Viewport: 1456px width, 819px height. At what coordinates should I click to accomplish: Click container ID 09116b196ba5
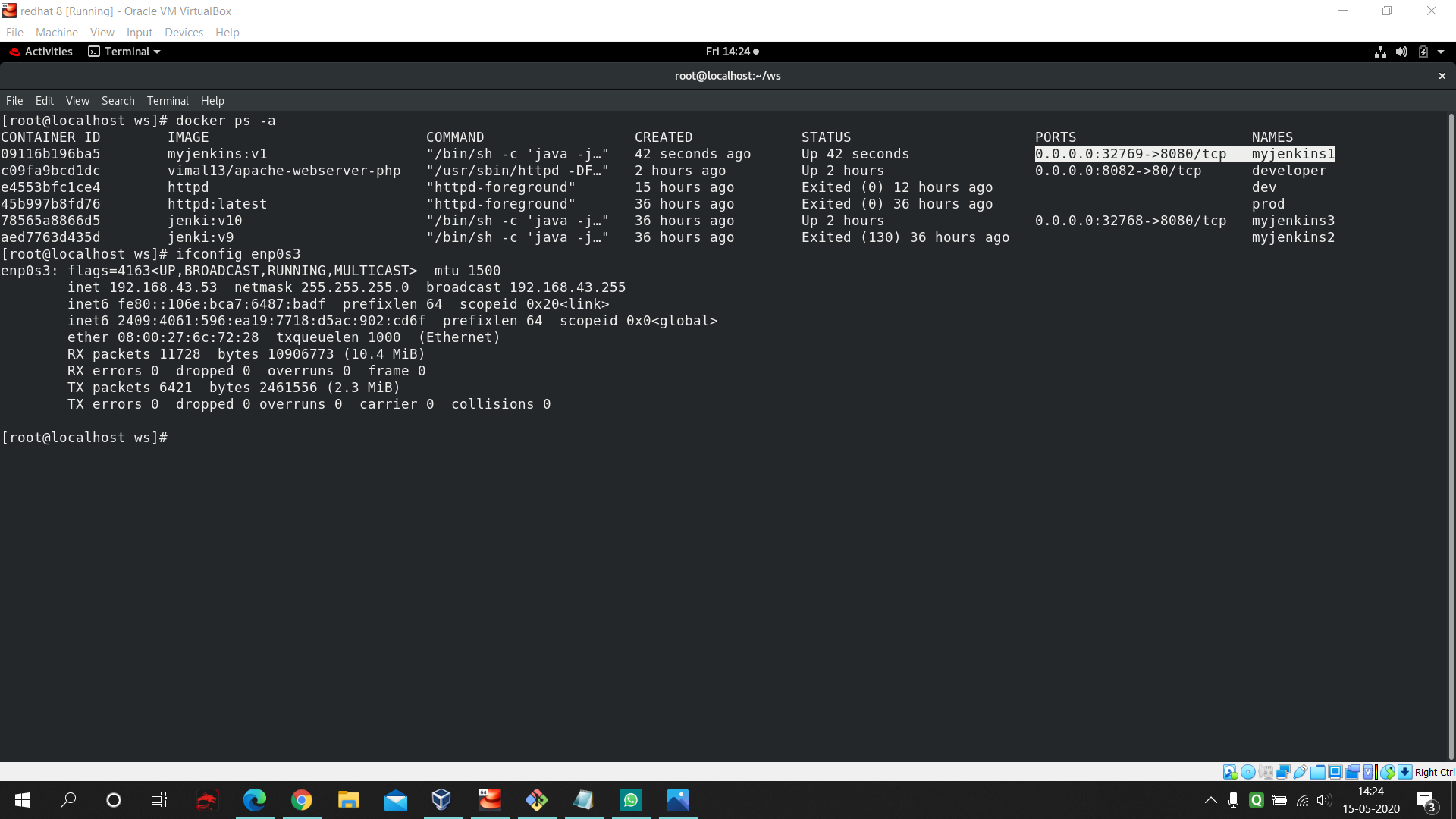coord(51,154)
